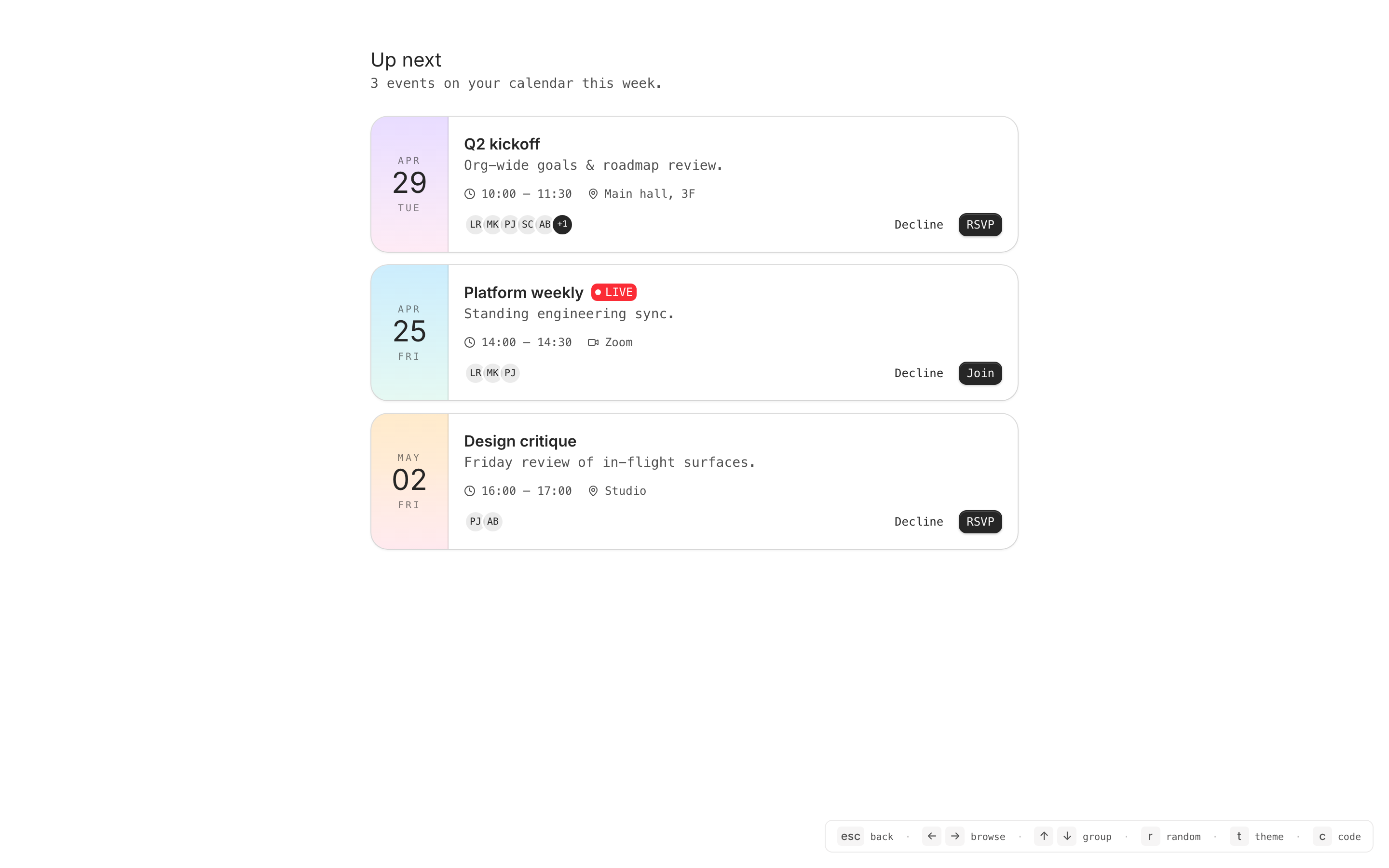Decline the Design critique event
Viewport: 1389px width, 868px height.
(x=918, y=522)
